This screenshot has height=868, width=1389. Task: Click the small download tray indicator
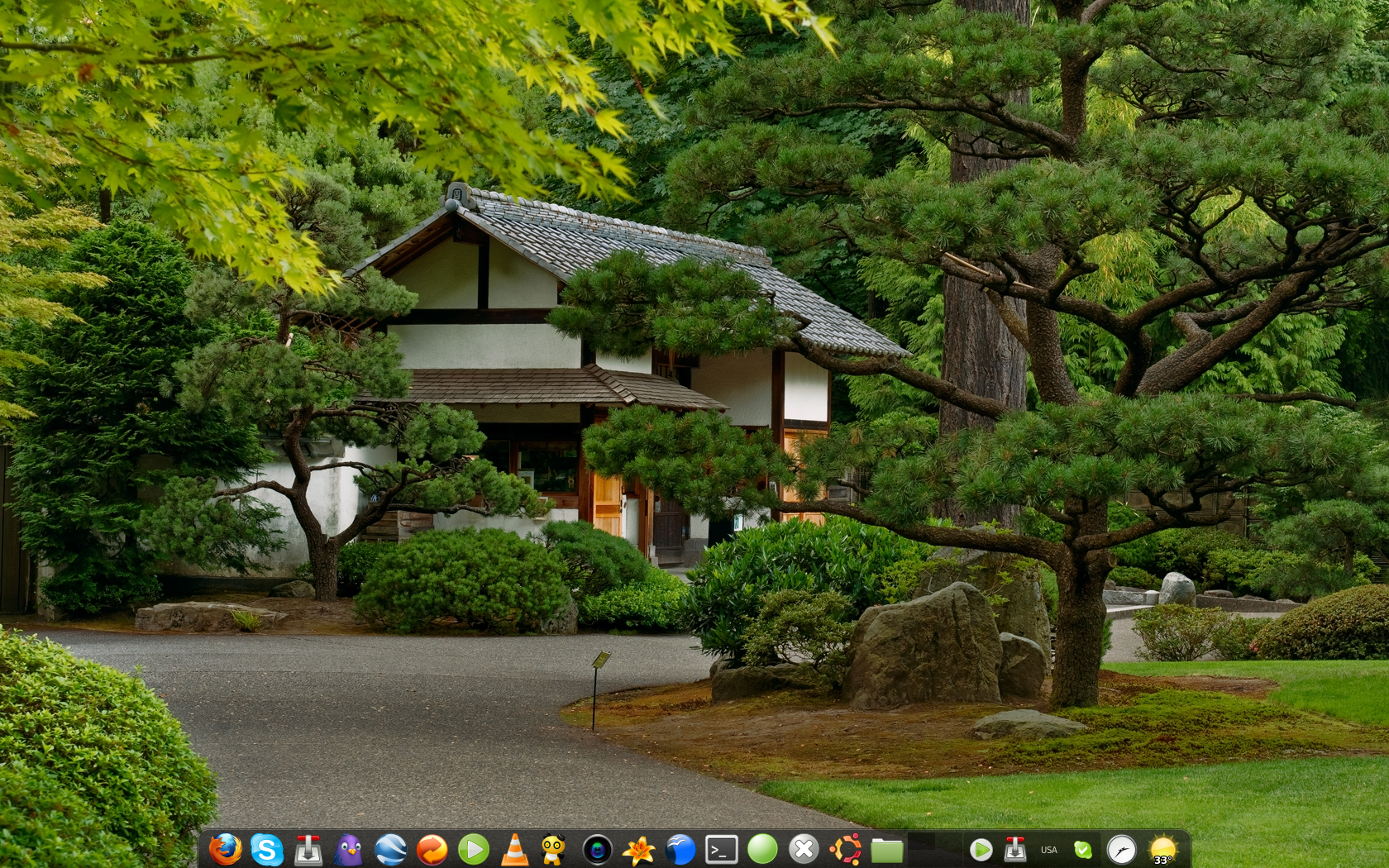(x=1015, y=849)
